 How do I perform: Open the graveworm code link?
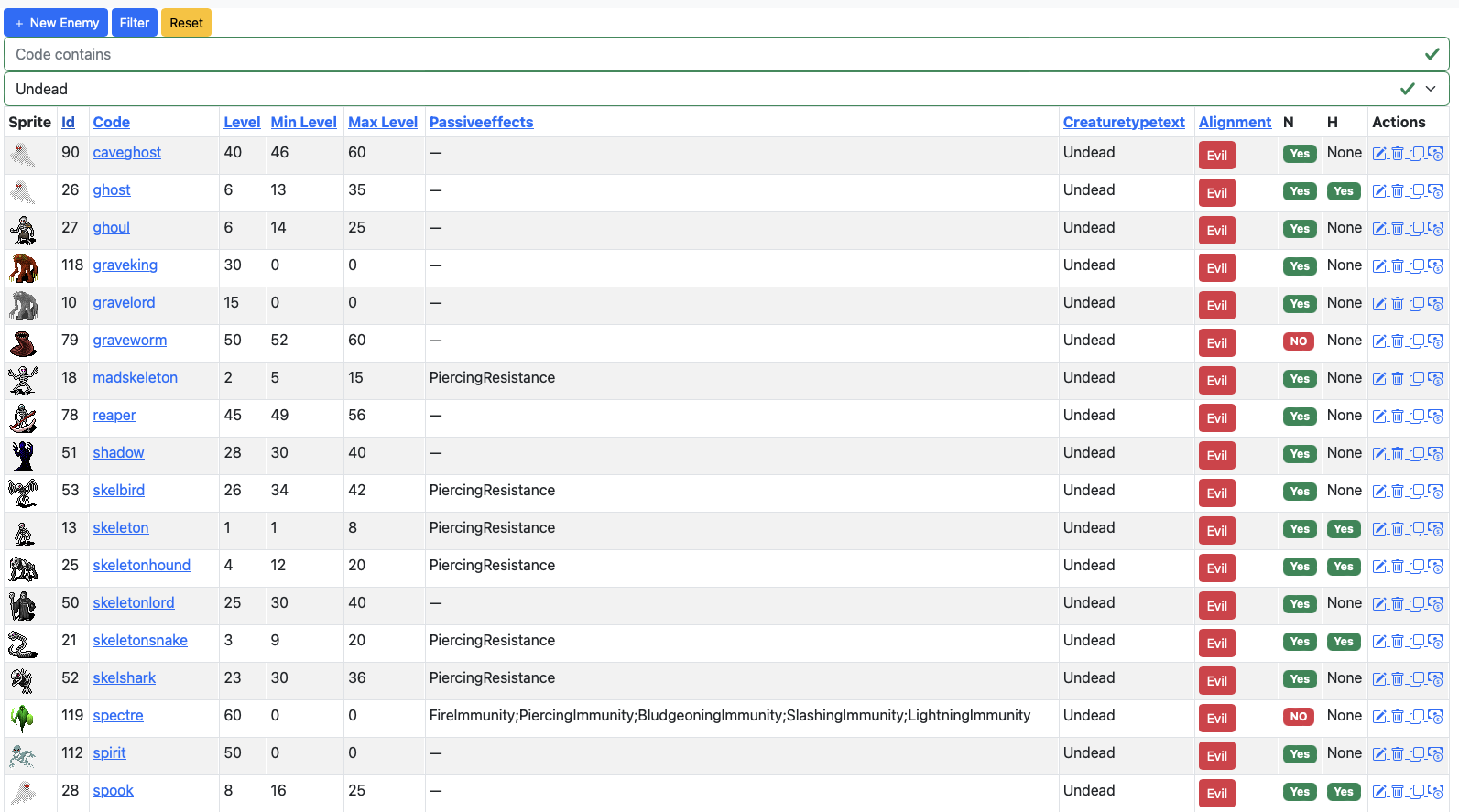(x=129, y=340)
